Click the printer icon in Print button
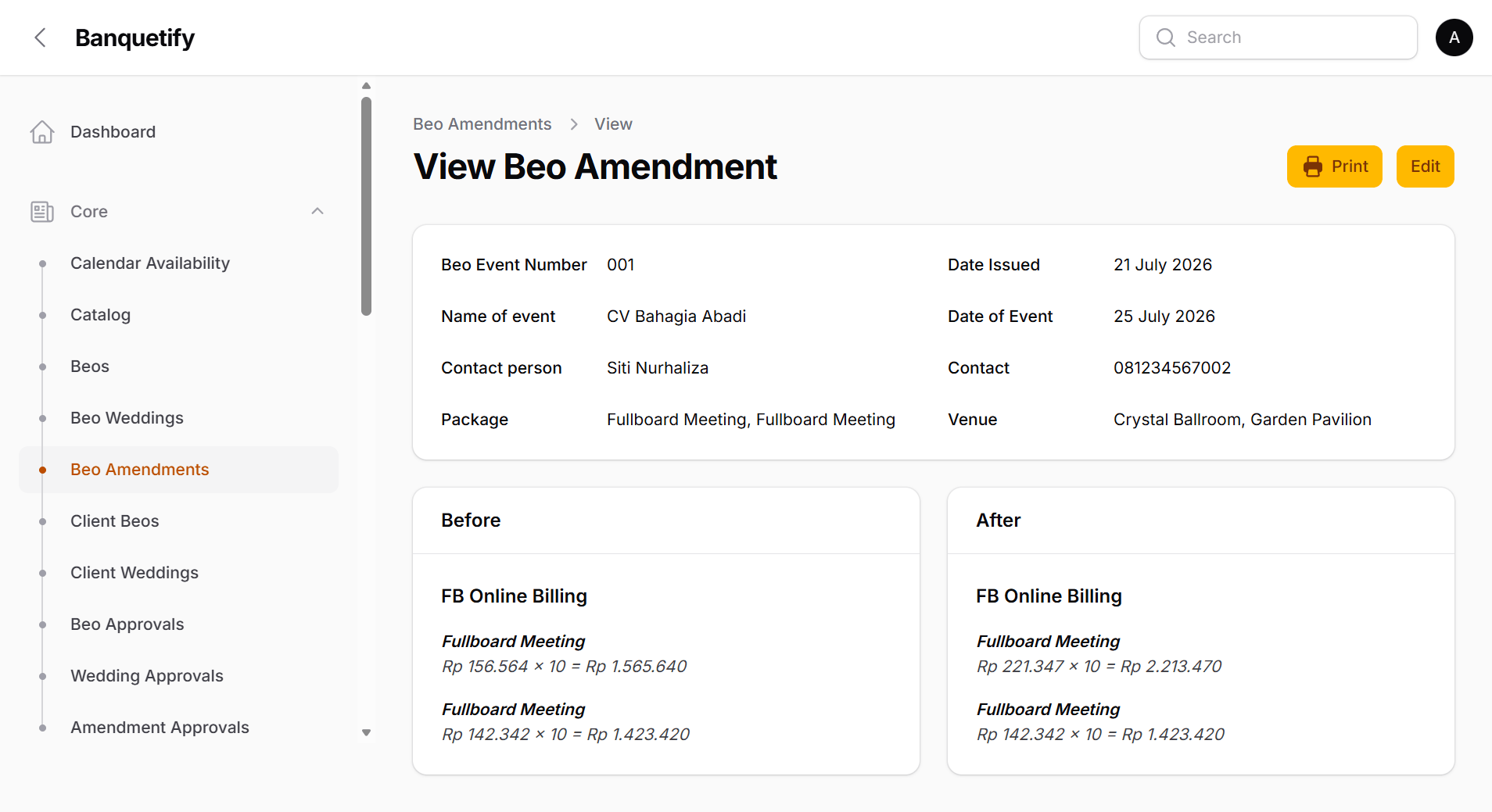The width and height of the screenshot is (1492, 812). [1313, 166]
